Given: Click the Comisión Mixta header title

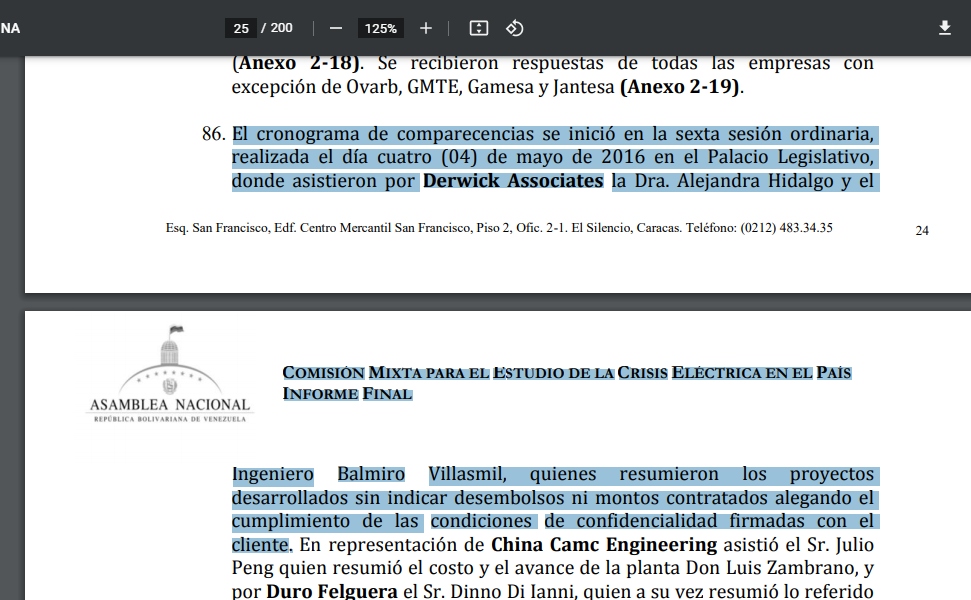Looking at the screenshot, I should coord(566,373).
